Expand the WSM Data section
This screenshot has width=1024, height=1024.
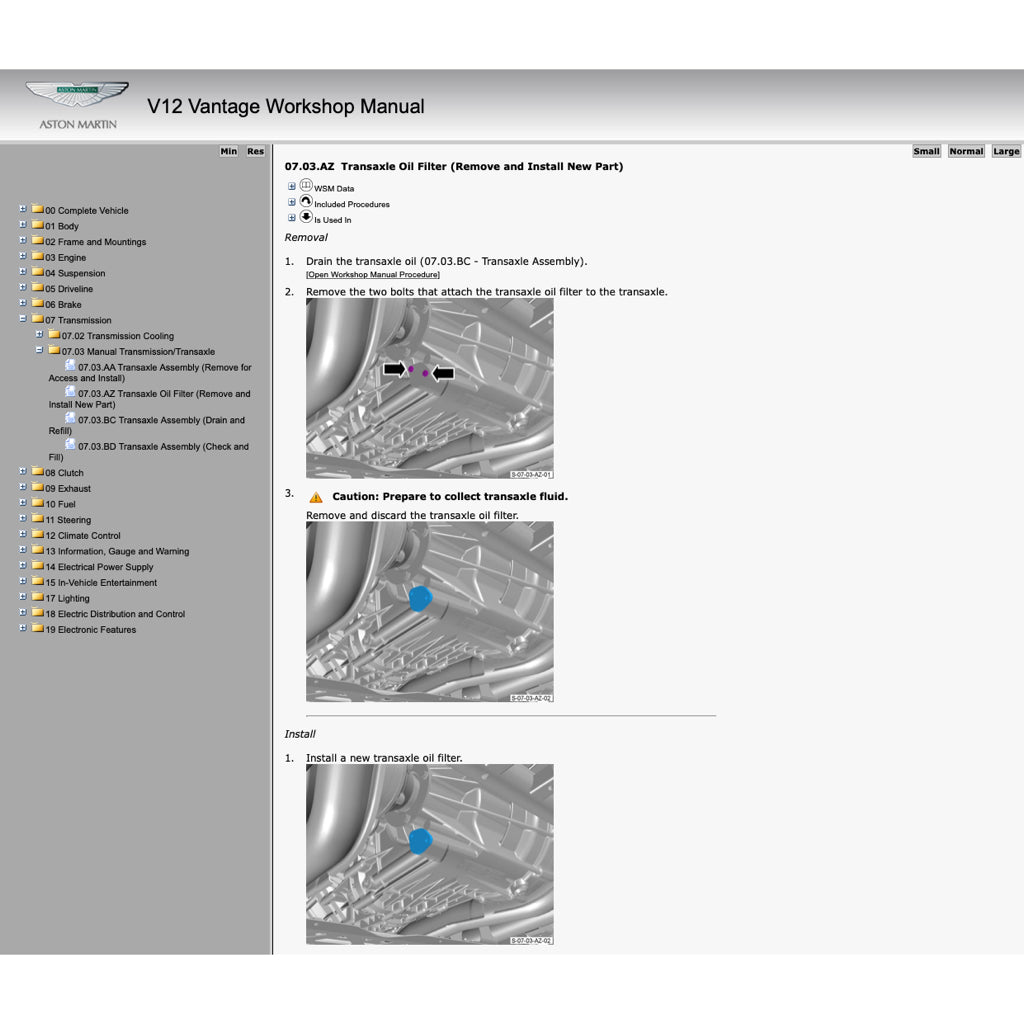click(291, 185)
